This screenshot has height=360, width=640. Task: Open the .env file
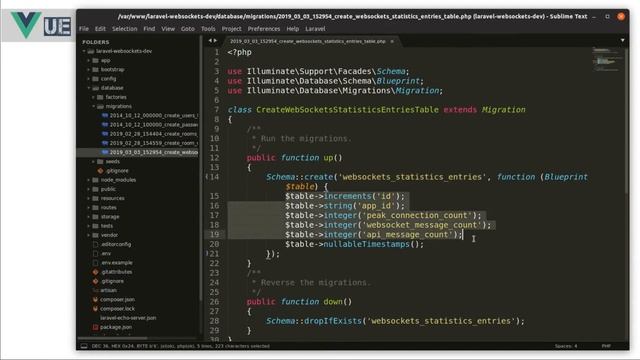click(x=106, y=253)
